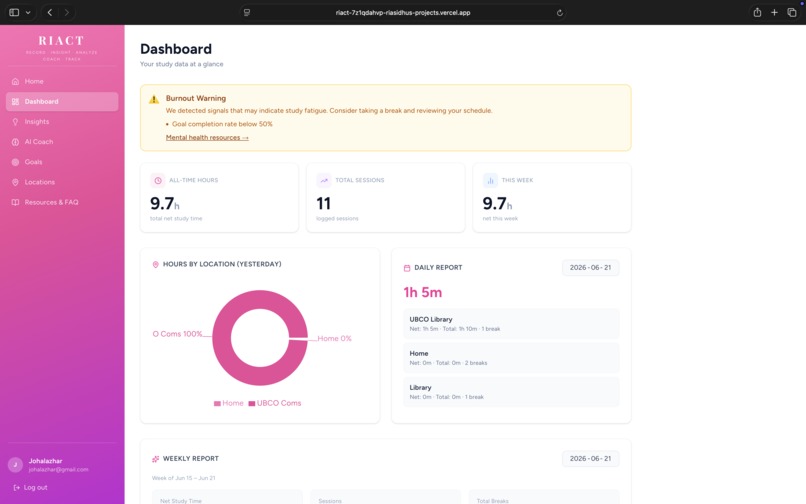Click the RIACT logo
The height and width of the screenshot is (504, 806).
[61, 41]
